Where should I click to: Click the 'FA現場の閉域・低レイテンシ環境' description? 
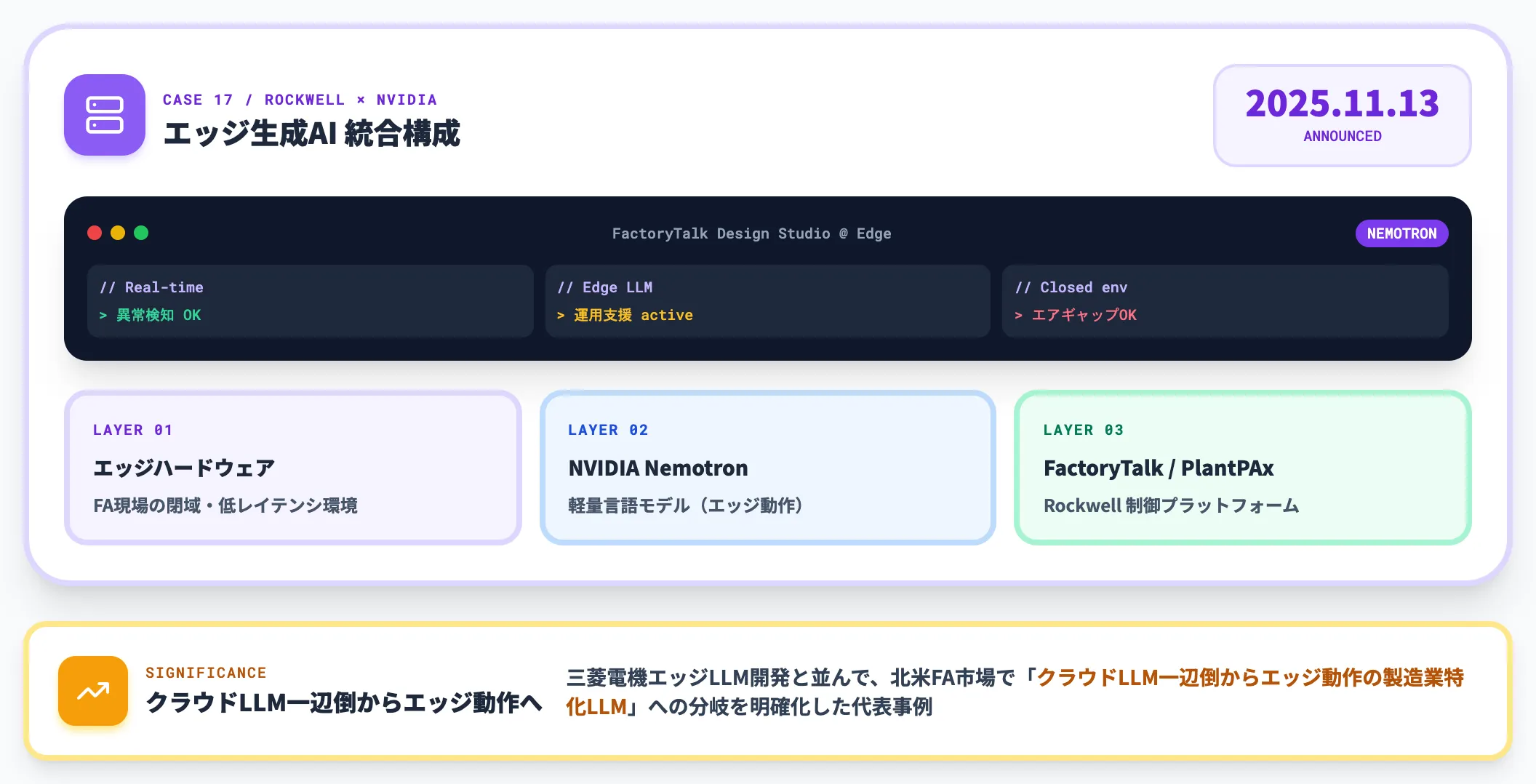(225, 505)
